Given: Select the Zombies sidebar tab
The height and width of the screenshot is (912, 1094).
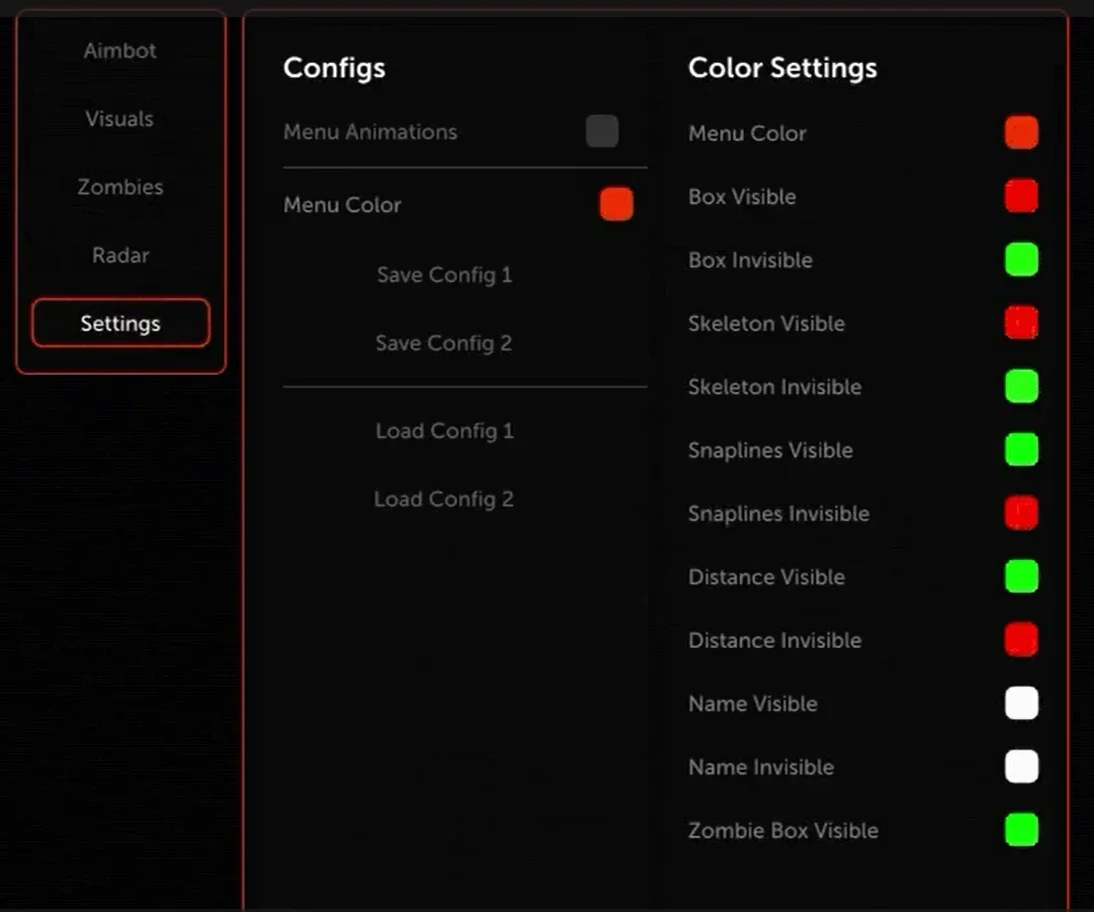Looking at the screenshot, I should [x=120, y=187].
